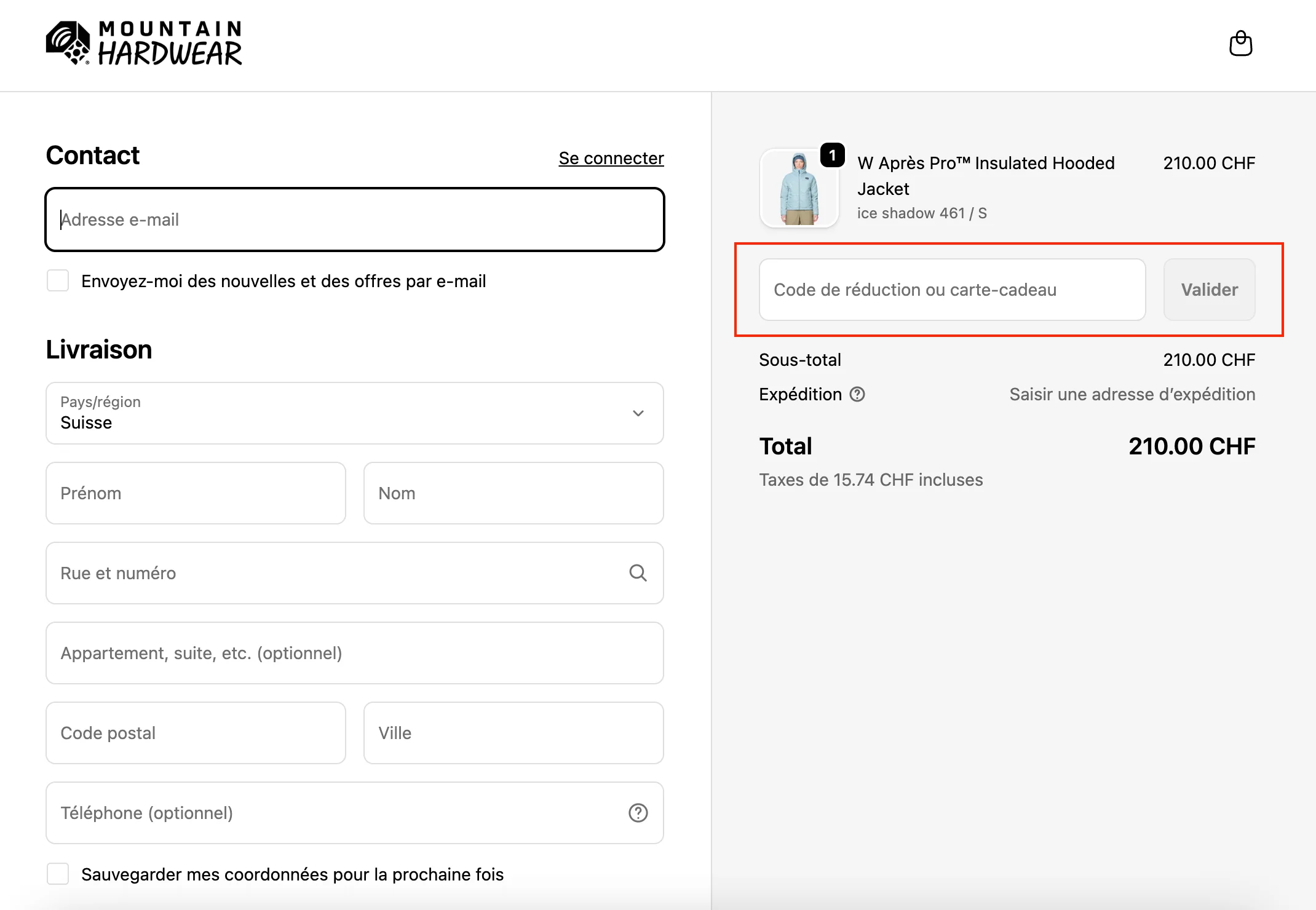Click the Se connecter link
Image resolution: width=1316 pixels, height=910 pixels.
point(610,157)
